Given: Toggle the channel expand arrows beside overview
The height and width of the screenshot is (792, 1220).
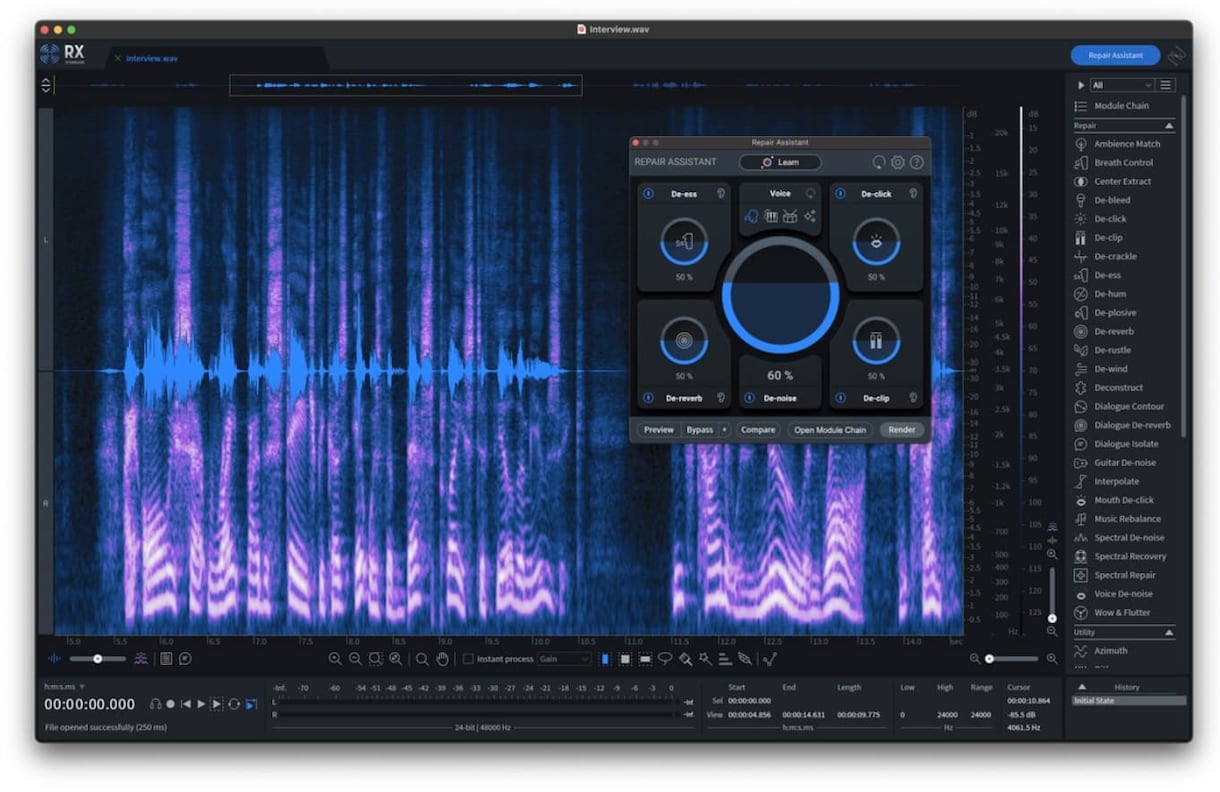Looking at the screenshot, I should (x=46, y=86).
